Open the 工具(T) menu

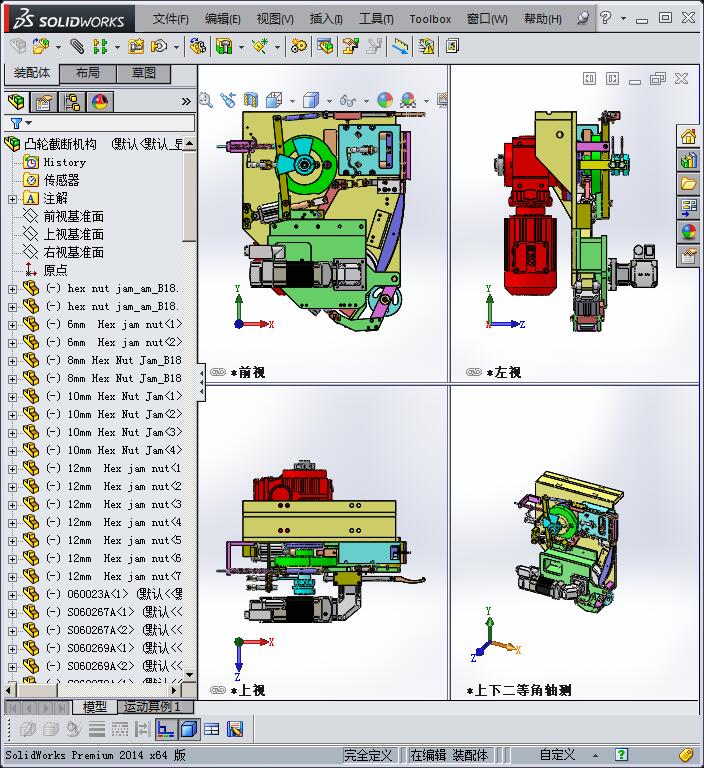(376, 19)
